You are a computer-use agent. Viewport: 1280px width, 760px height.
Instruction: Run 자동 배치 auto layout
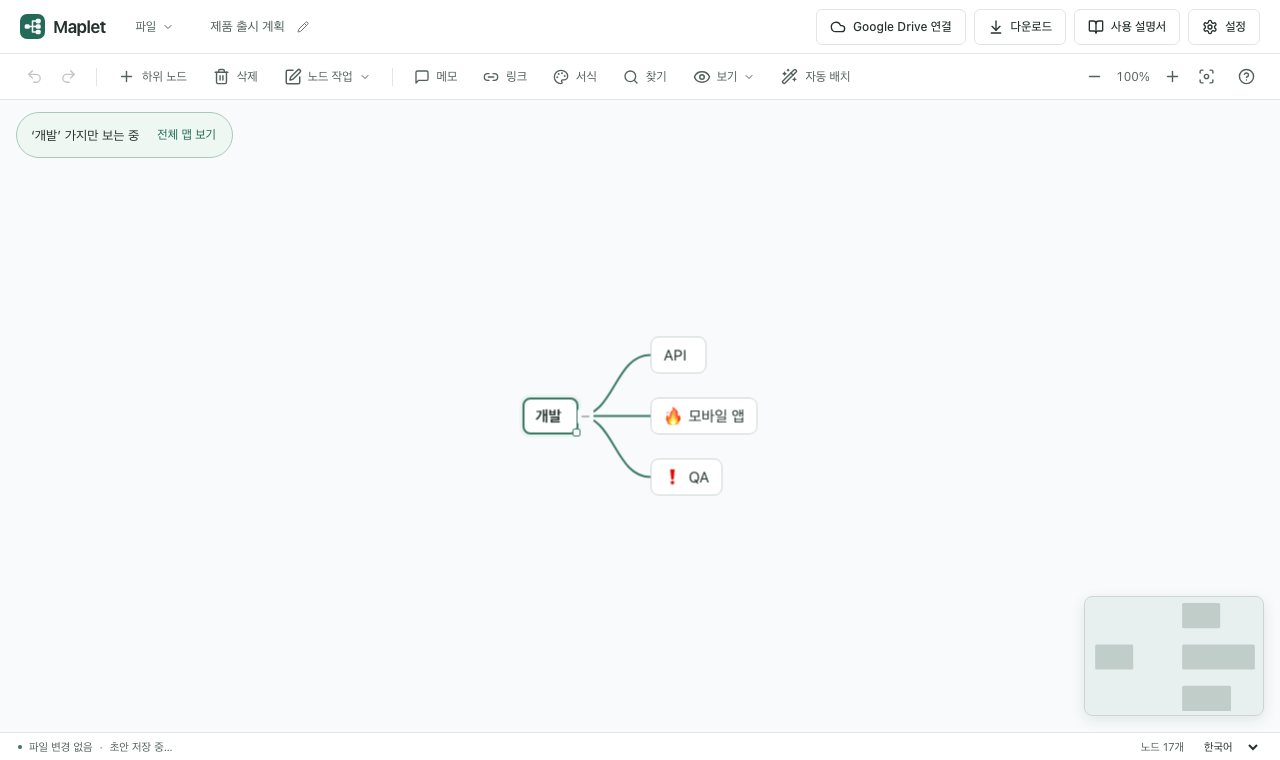pos(816,77)
